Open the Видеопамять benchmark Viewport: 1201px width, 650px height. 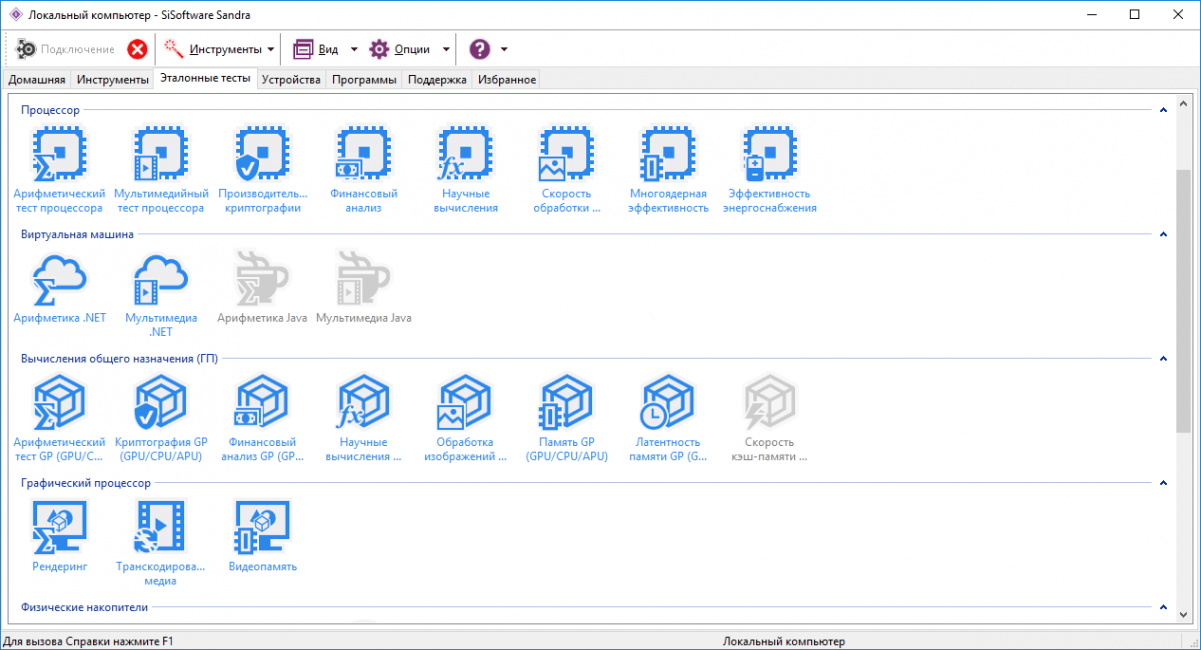260,535
